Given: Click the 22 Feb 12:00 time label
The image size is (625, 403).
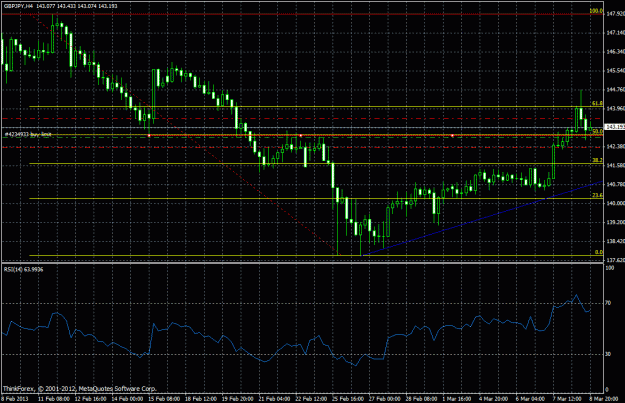Looking at the screenshot, I should coord(311,399).
